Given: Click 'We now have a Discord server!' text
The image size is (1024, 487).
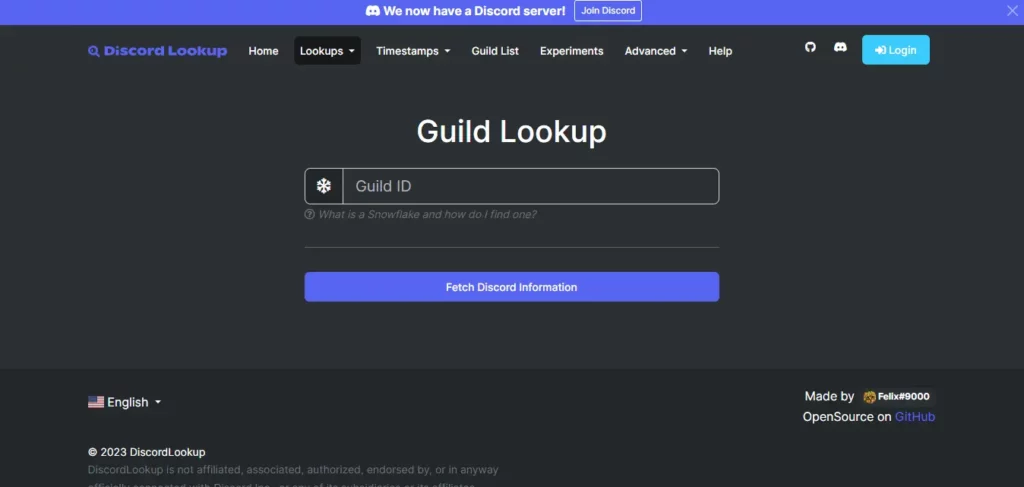Looking at the screenshot, I should pyautogui.click(x=474, y=11).
